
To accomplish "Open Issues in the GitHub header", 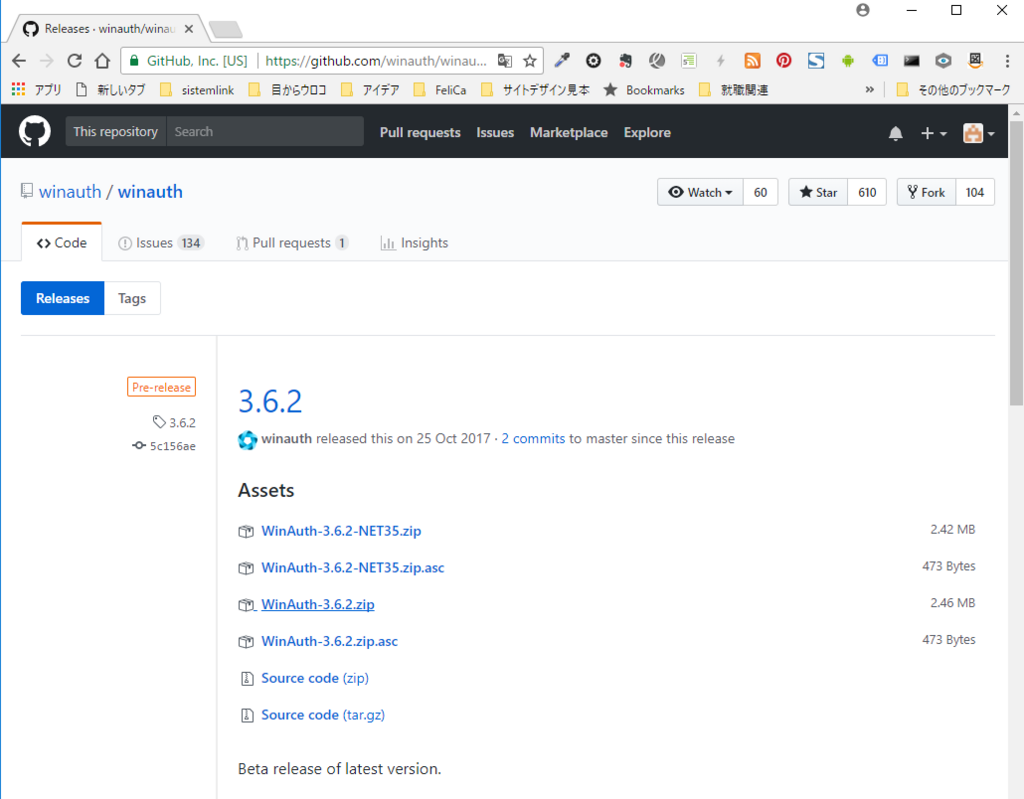I will (x=494, y=133).
